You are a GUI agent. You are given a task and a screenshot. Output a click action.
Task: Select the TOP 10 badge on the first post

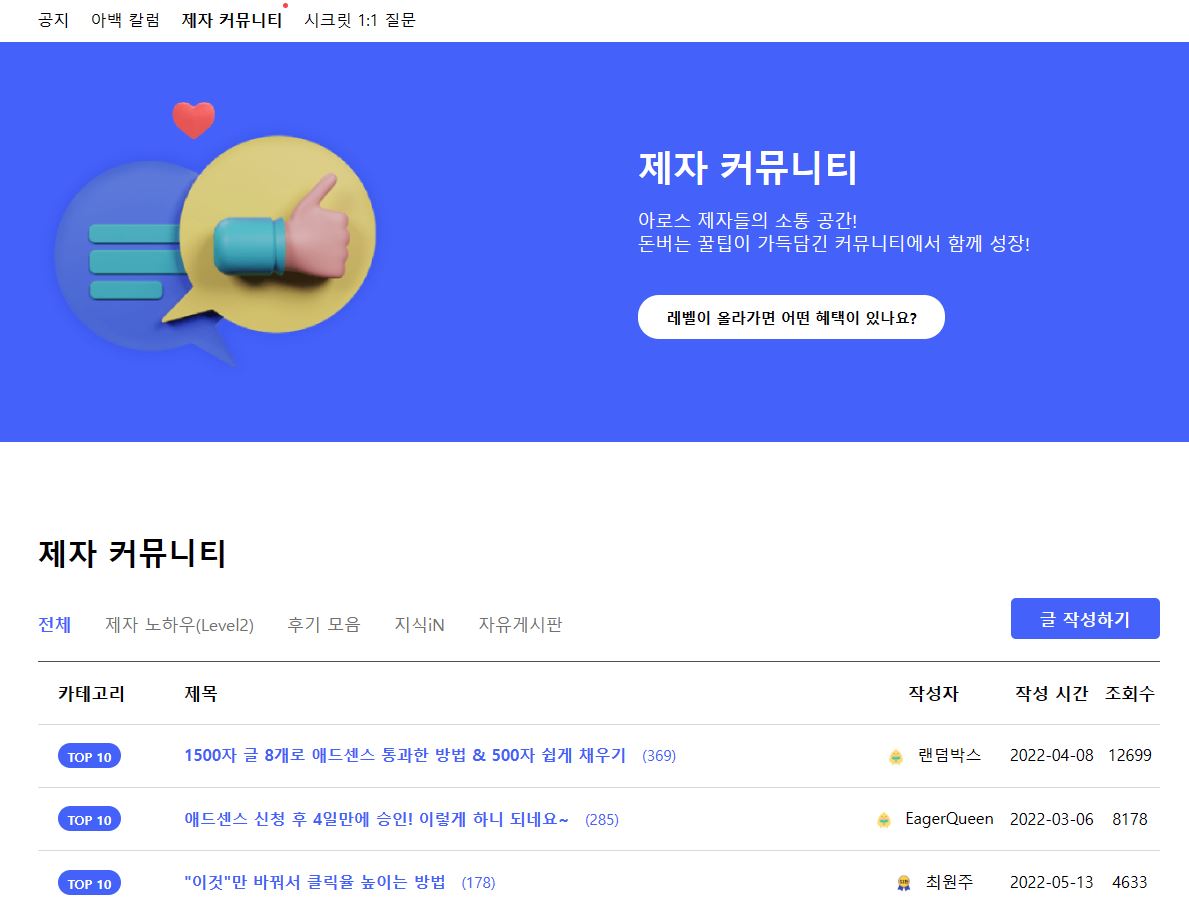(x=89, y=757)
